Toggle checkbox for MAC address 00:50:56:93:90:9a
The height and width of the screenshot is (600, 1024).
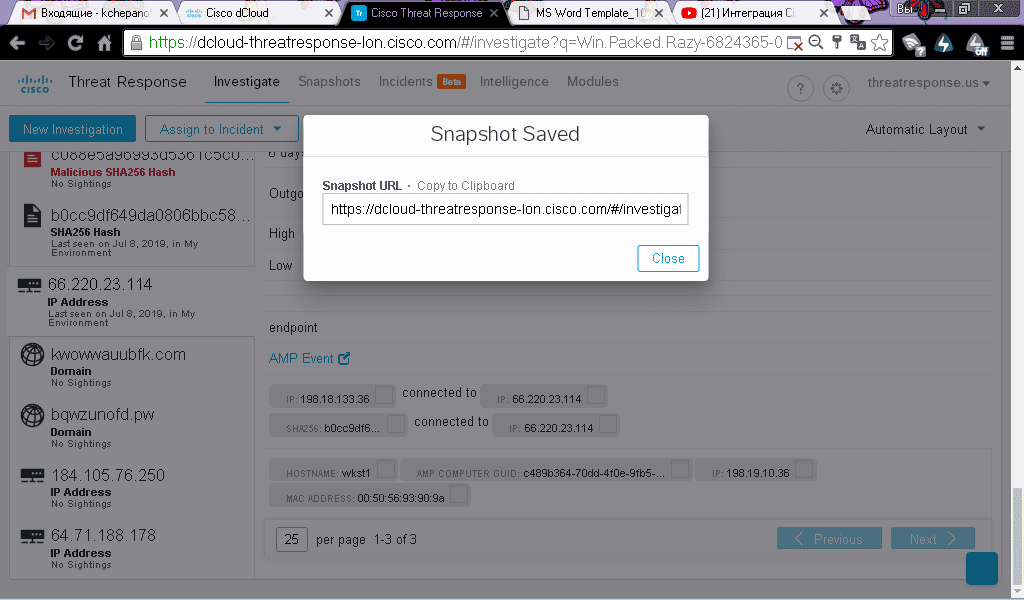pyautogui.click(x=459, y=495)
